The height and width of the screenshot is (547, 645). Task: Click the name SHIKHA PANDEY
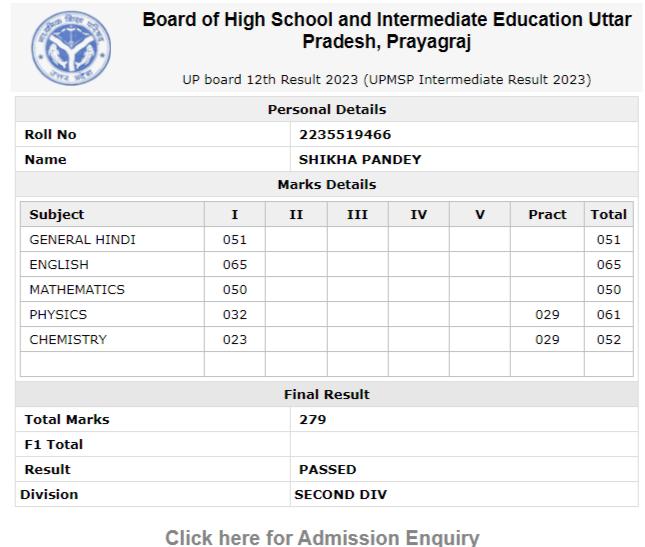coord(360,160)
